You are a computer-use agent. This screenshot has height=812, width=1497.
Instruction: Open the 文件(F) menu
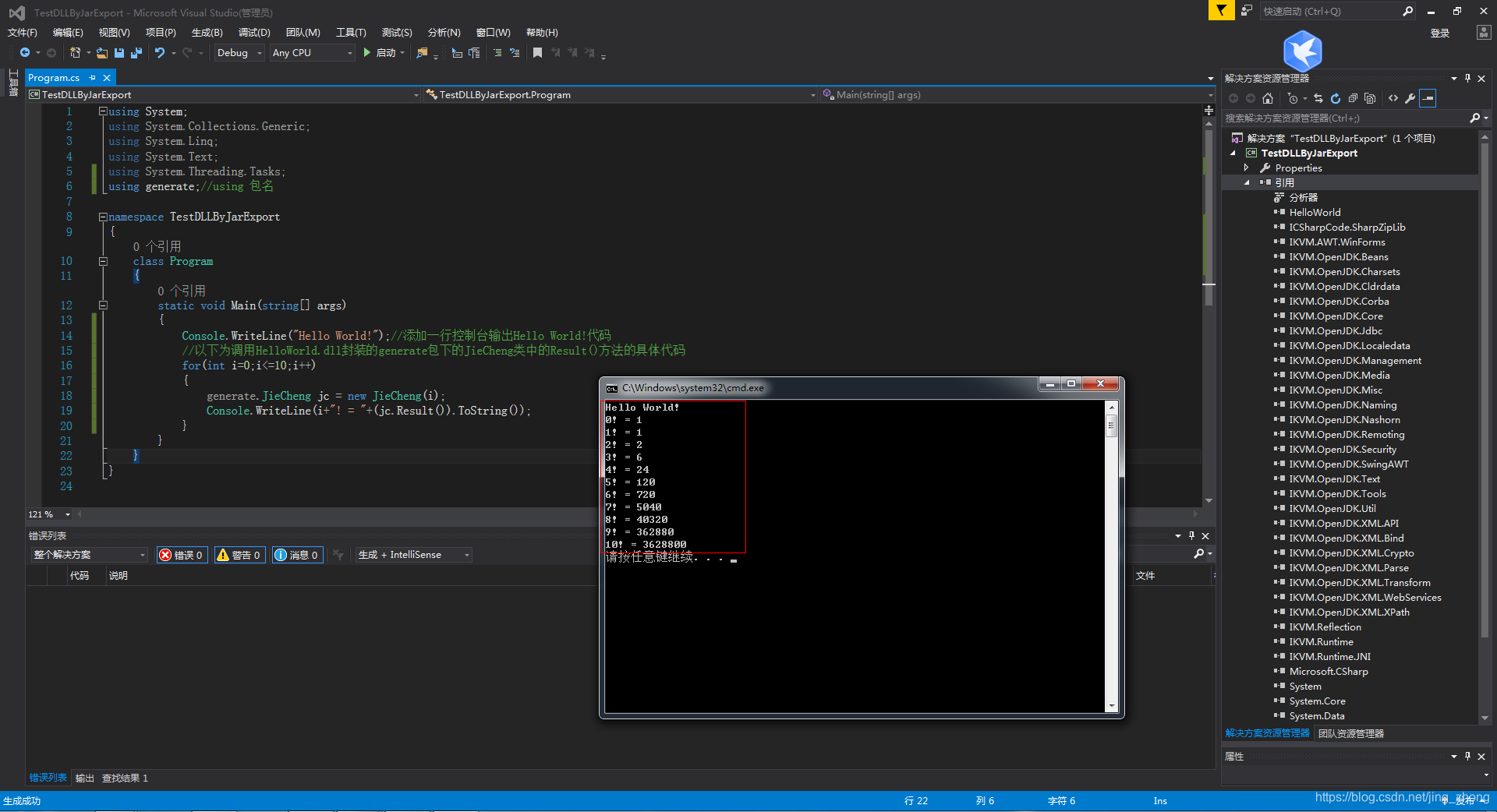coord(23,33)
